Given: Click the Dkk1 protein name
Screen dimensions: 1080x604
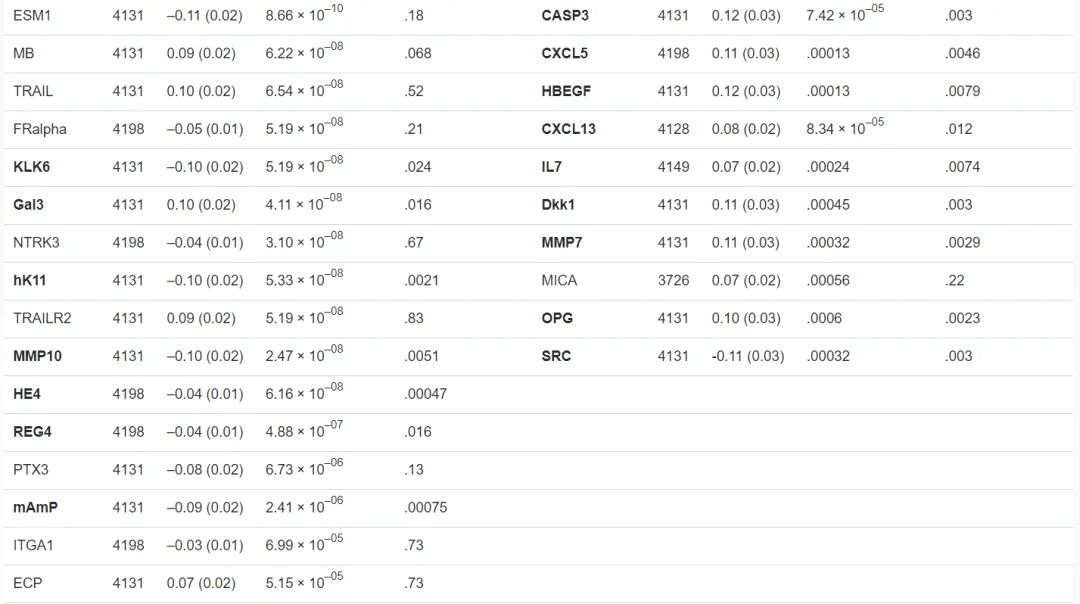Looking at the screenshot, I should 558,205.
